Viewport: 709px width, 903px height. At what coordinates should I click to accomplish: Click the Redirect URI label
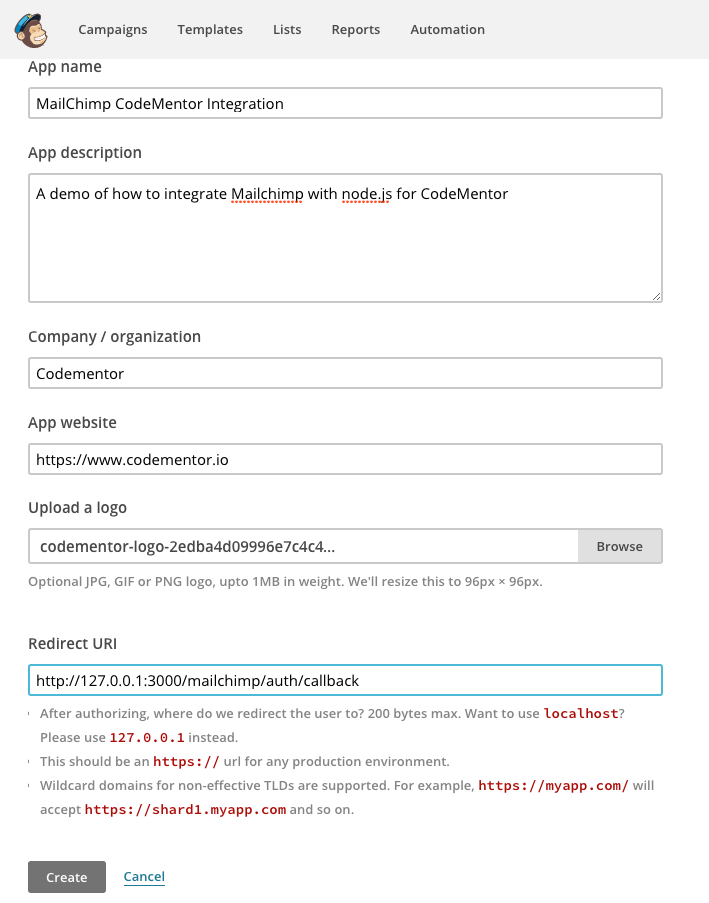coord(73,644)
